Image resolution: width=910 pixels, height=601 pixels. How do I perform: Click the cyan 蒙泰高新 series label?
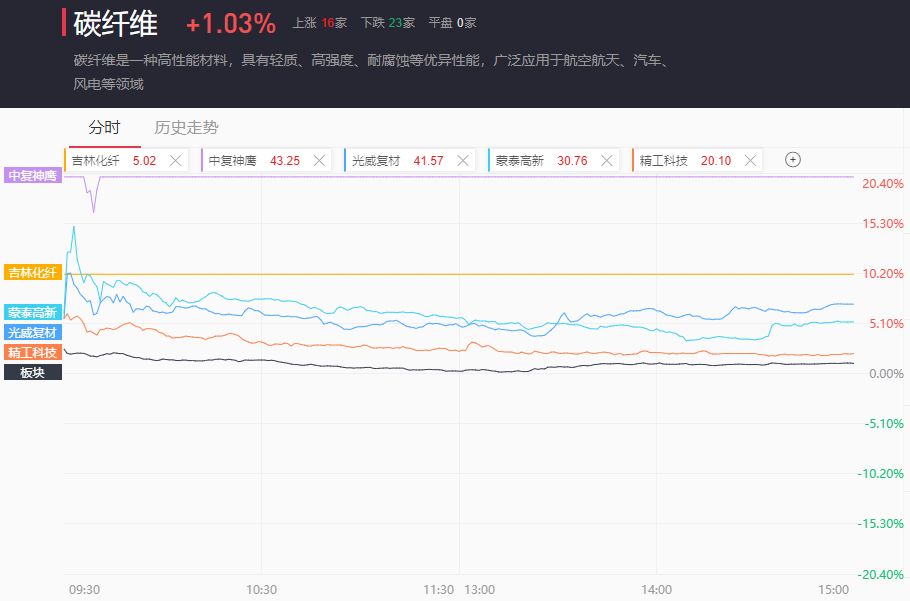(x=33, y=313)
